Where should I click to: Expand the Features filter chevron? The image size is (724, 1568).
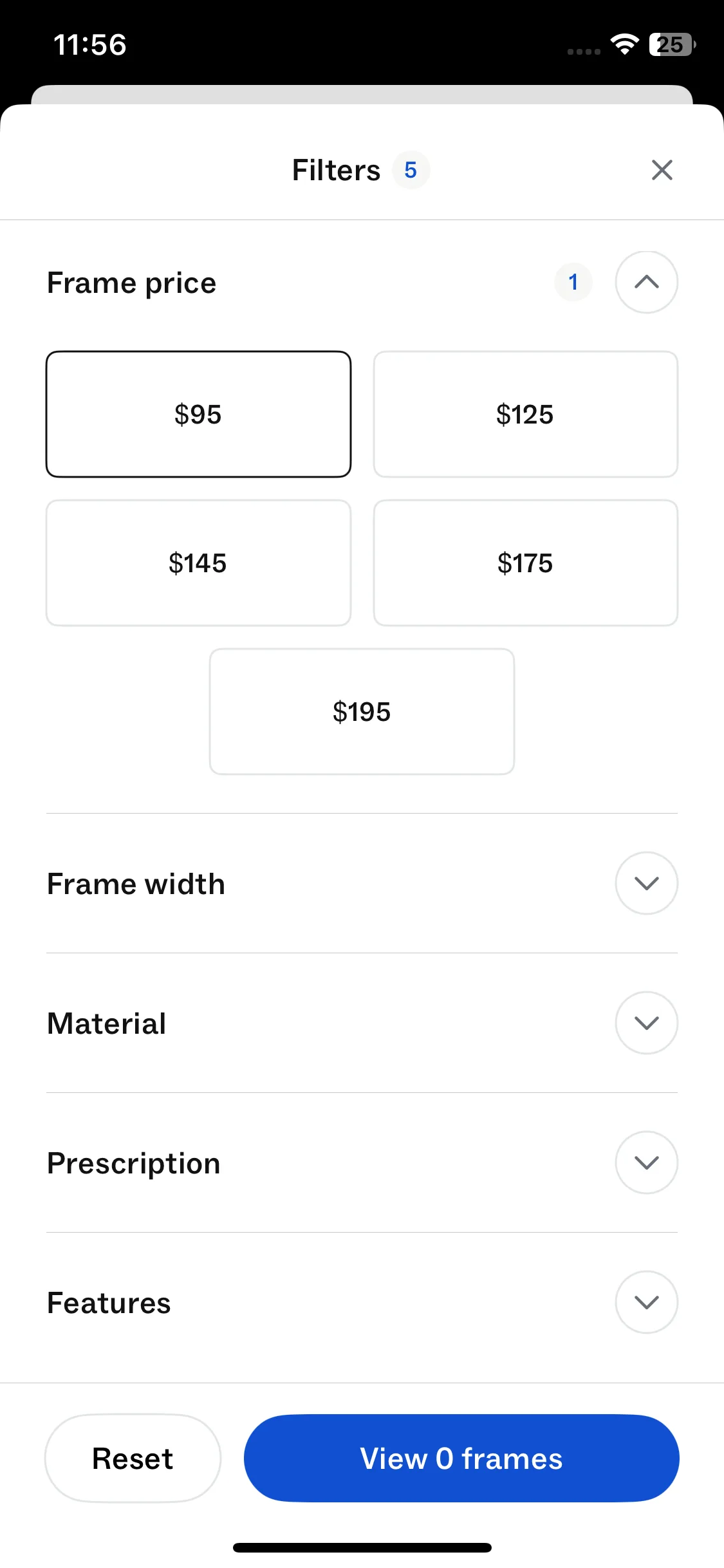click(646, 1302)
